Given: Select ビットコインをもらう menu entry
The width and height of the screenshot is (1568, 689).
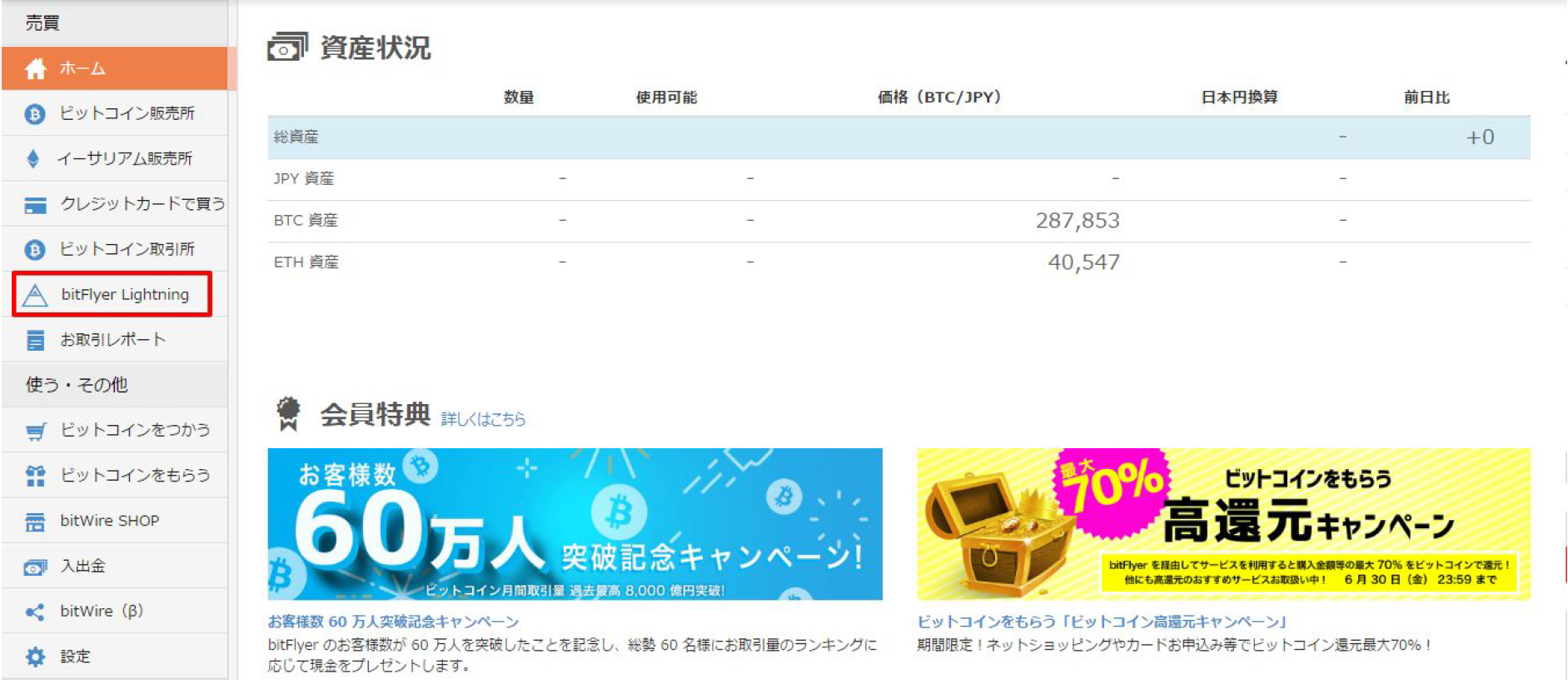Looking at the screenshot, I should coord(115,476).
